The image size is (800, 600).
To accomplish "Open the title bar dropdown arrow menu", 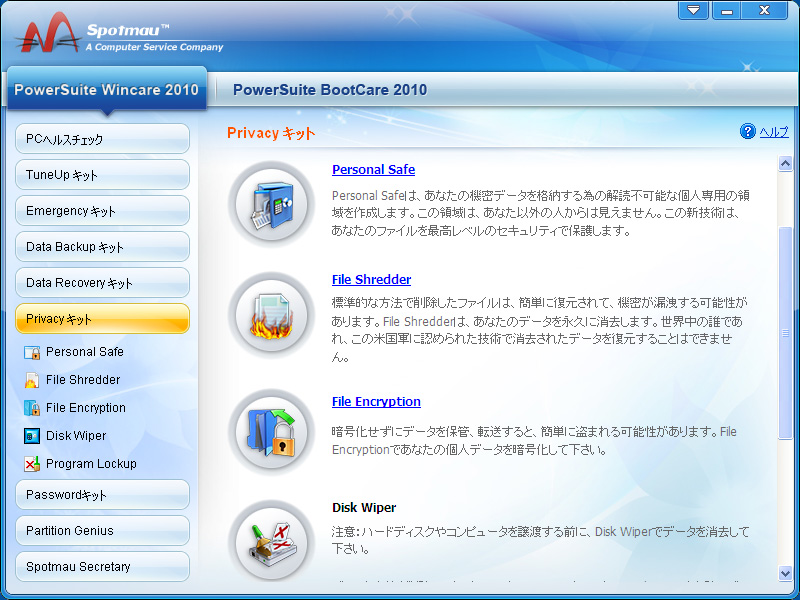I will 693,10.
